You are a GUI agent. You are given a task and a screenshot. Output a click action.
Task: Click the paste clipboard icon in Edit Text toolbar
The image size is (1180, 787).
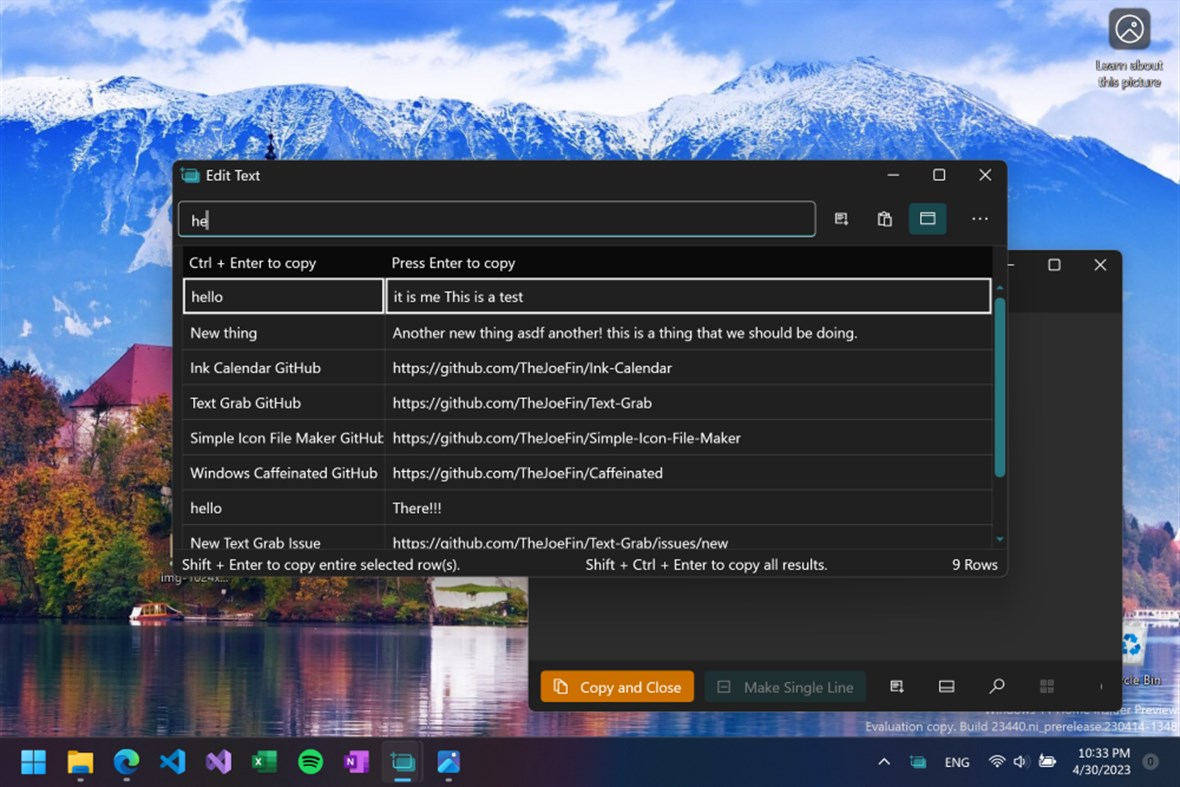tap(884, 218)
